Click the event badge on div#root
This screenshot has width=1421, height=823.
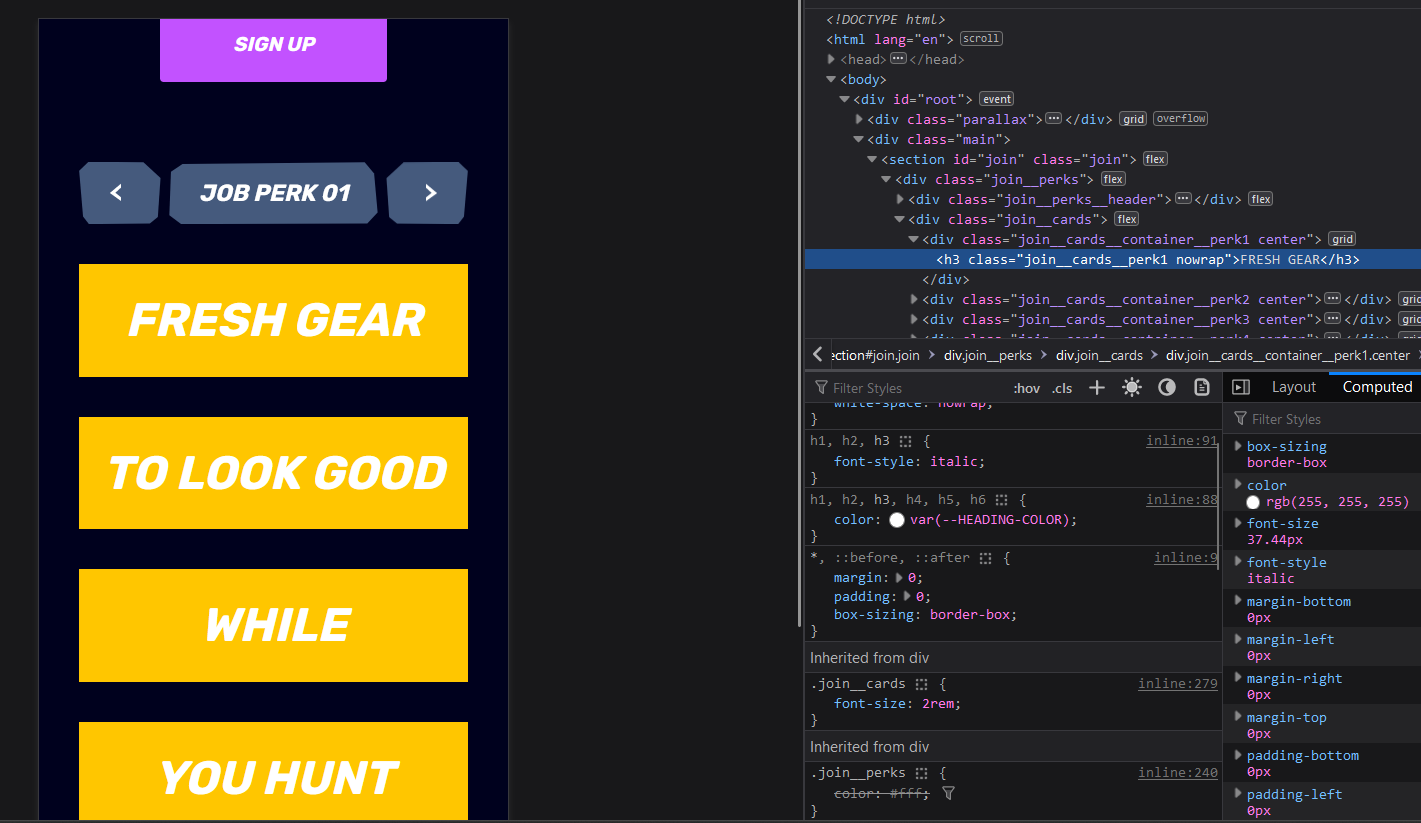(996, 99)
